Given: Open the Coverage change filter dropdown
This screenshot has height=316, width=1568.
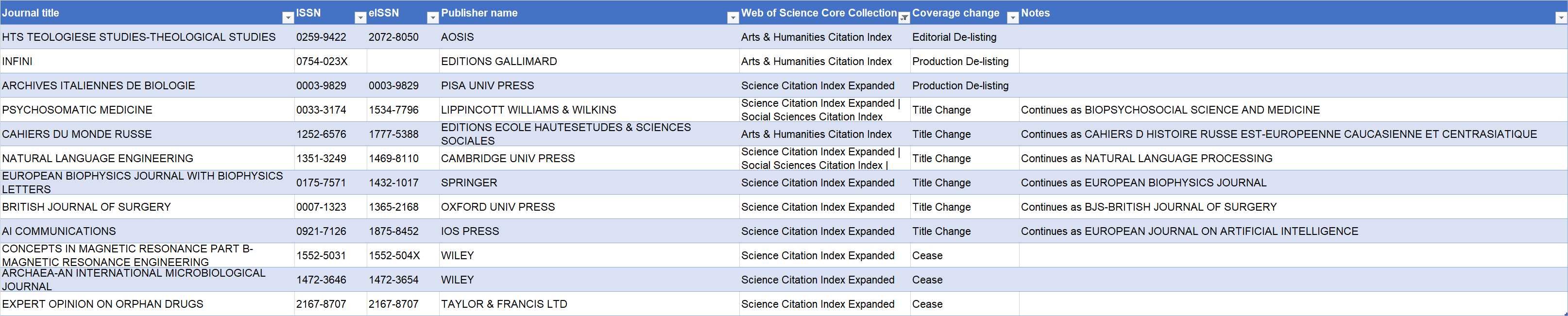Looking at the screenshot, I should 1013,17.
